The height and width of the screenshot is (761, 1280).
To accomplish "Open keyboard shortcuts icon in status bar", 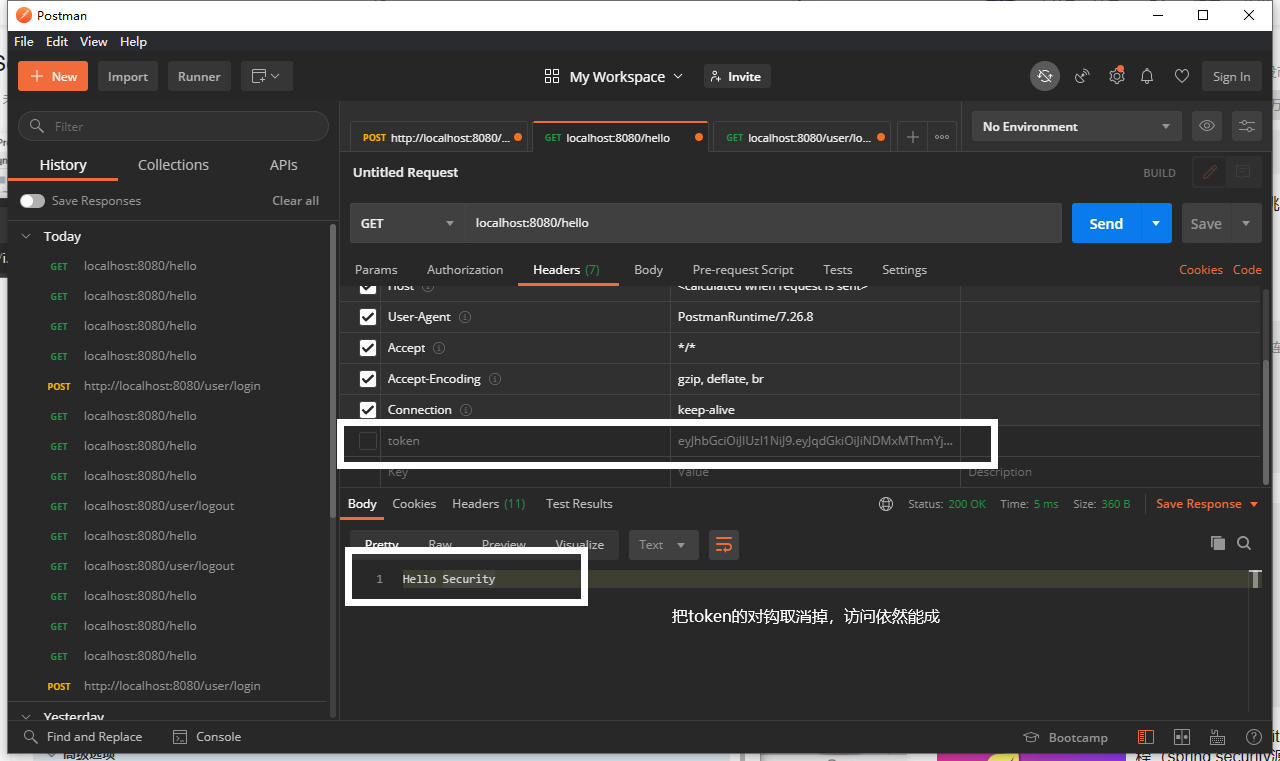I will click(x=1218, y=737).
